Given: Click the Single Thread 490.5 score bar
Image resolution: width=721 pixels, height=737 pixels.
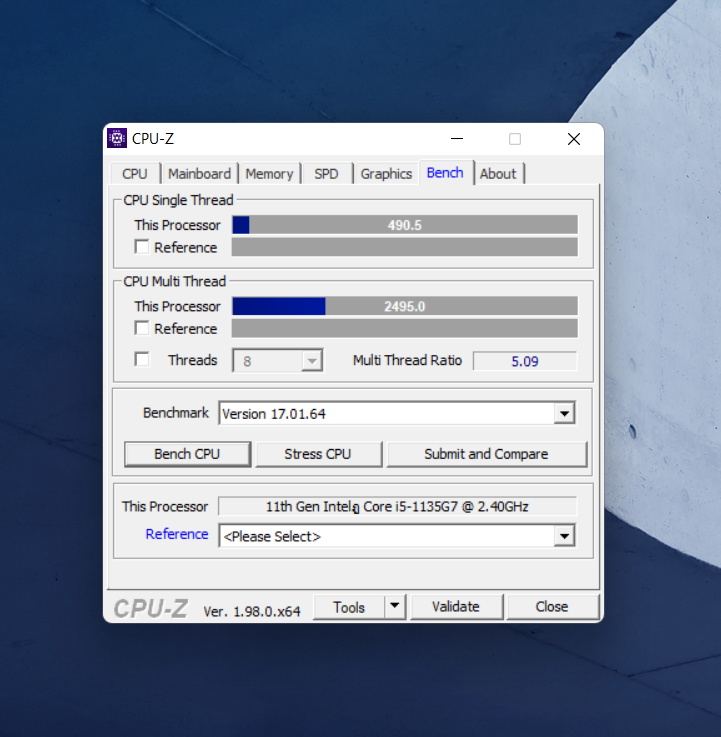Looking at the screenshot, I should [x=405, y=225].
